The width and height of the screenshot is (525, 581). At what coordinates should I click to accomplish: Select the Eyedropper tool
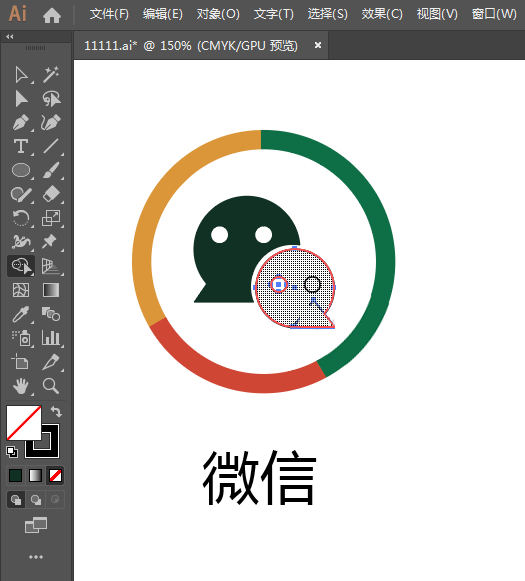click(21, 314)
